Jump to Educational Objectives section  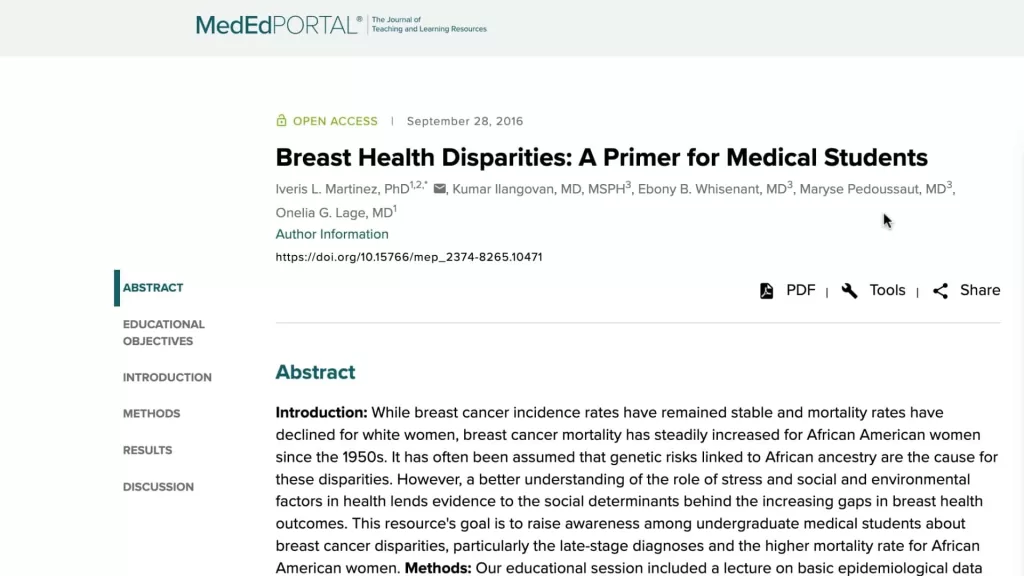click(x=164, y=332)
